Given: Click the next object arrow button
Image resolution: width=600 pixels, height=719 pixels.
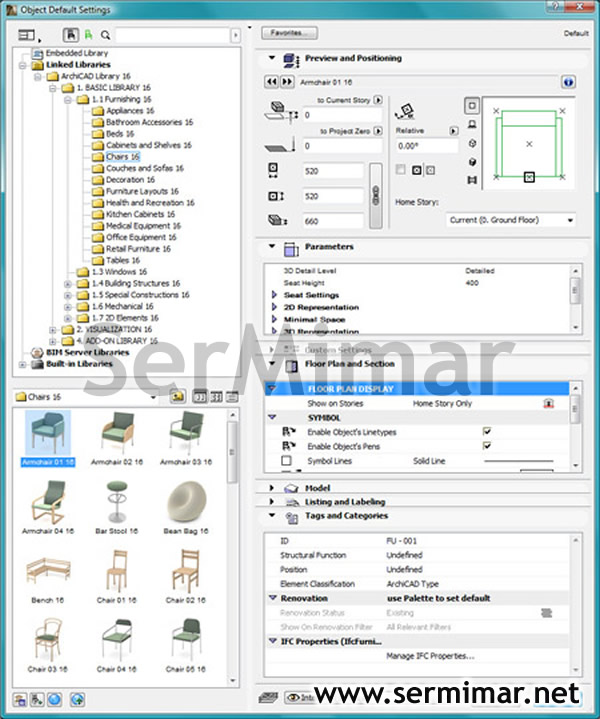Looking at the screenshot, I should (x=287, y=82).
